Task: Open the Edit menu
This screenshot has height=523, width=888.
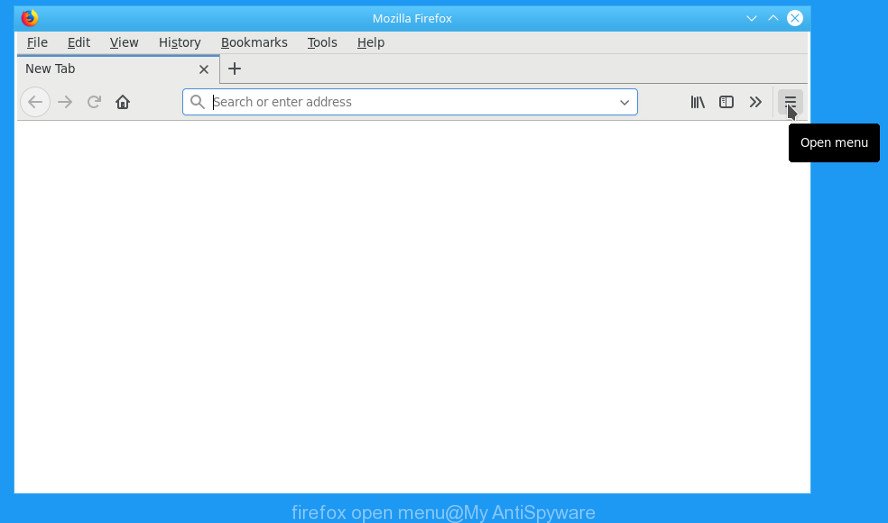Action: pos(79,42)
